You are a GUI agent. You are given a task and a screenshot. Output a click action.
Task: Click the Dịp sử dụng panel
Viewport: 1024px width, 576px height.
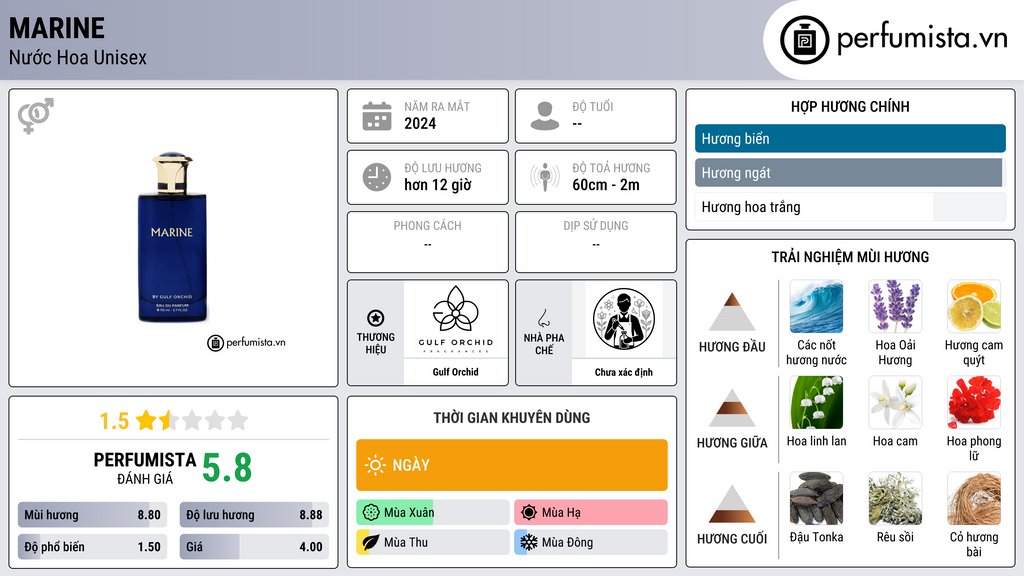[596, 242]
